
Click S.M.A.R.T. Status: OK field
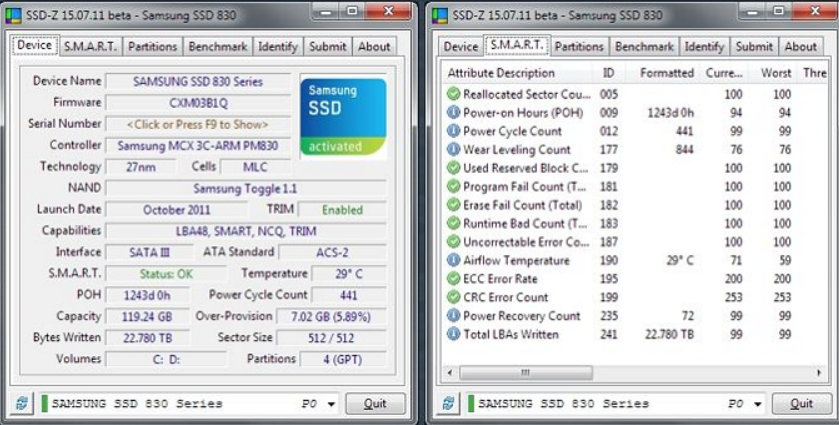[166, 274]
